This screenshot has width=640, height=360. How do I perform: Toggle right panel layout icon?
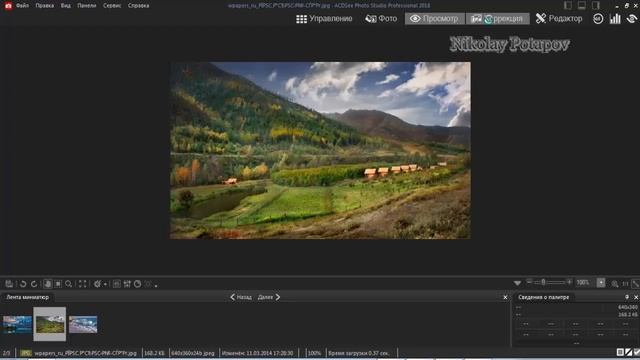click(596, 5)
